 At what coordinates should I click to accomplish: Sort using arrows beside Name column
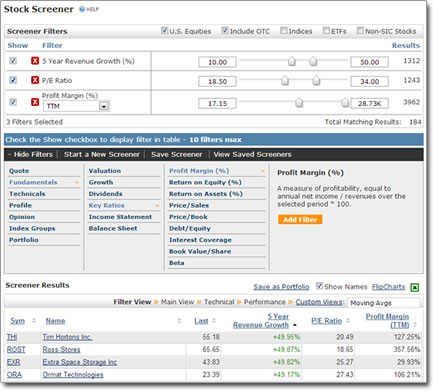[x=179, y=321]
